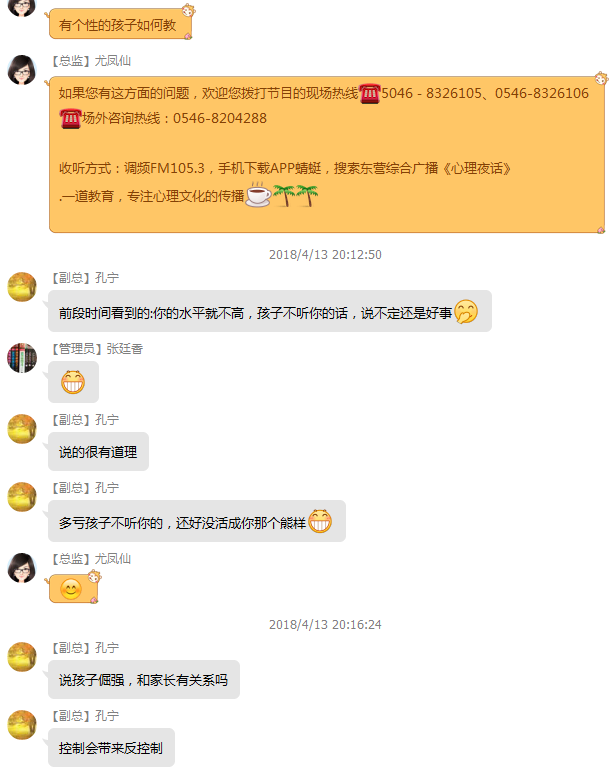This screenshot has width=610, height=774.
Task: Click the snickering emoji after 说不定还是好事
Action: pyautogui.click(x=466, y=311)
